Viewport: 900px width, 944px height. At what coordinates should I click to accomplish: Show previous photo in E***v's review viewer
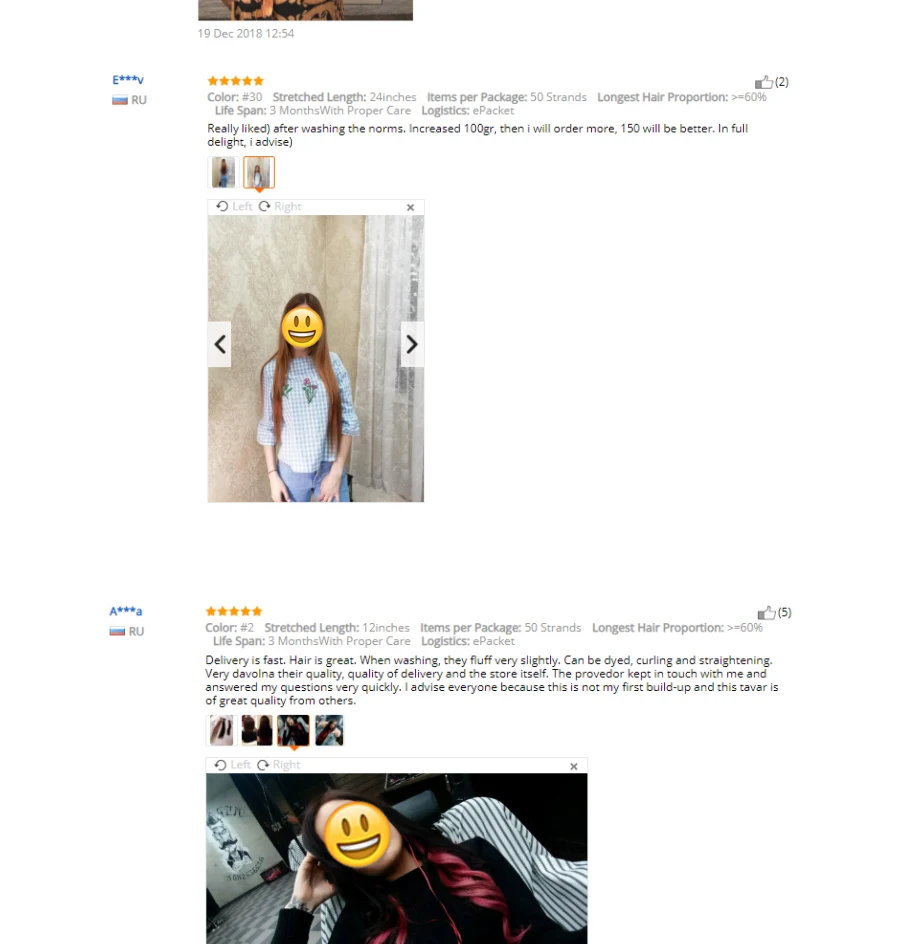[x=220, y=344]
